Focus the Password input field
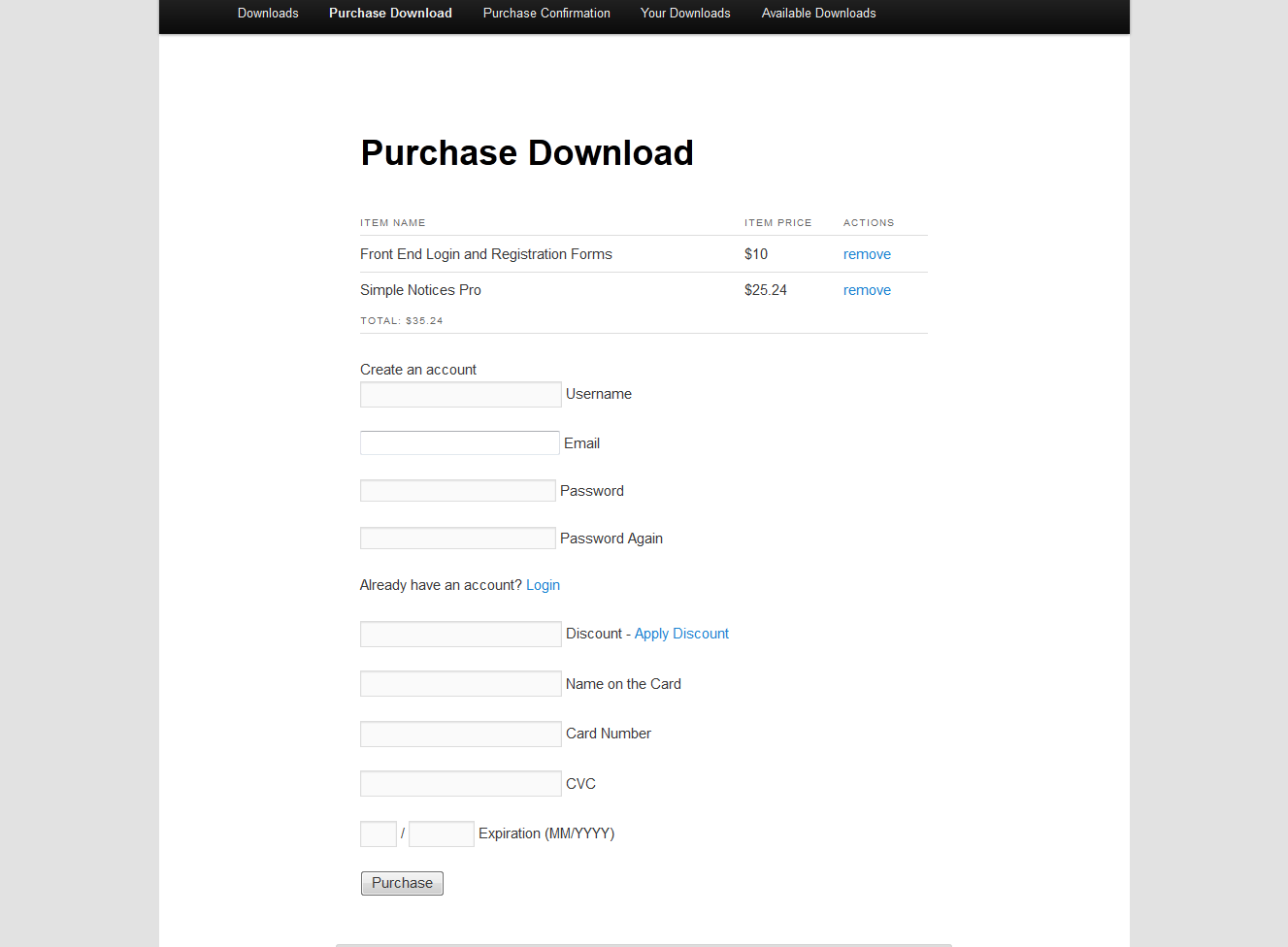The width and height of the screenshot is (1288, 947). click(458, 491)
